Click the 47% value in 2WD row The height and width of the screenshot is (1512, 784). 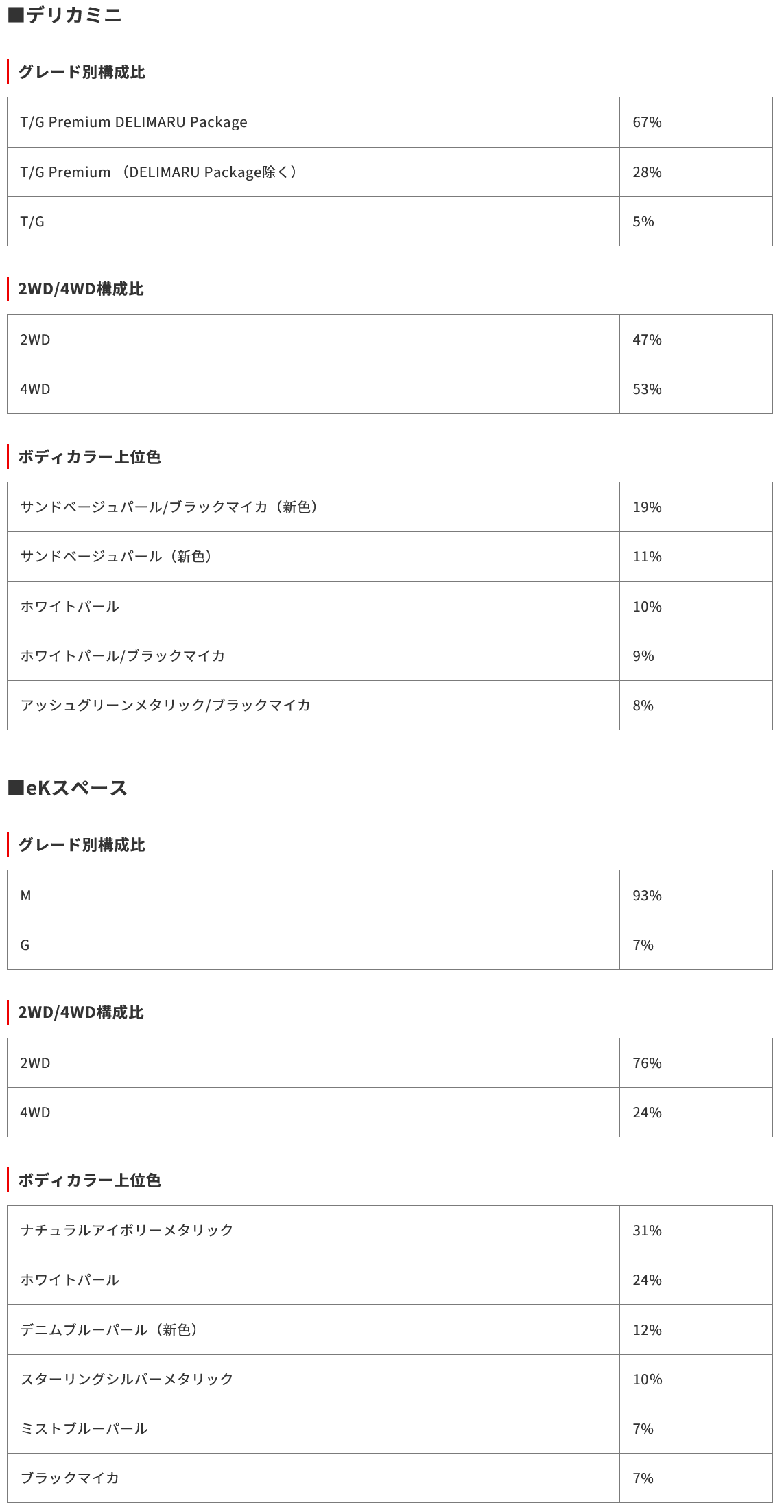click(x=647, y=340)
